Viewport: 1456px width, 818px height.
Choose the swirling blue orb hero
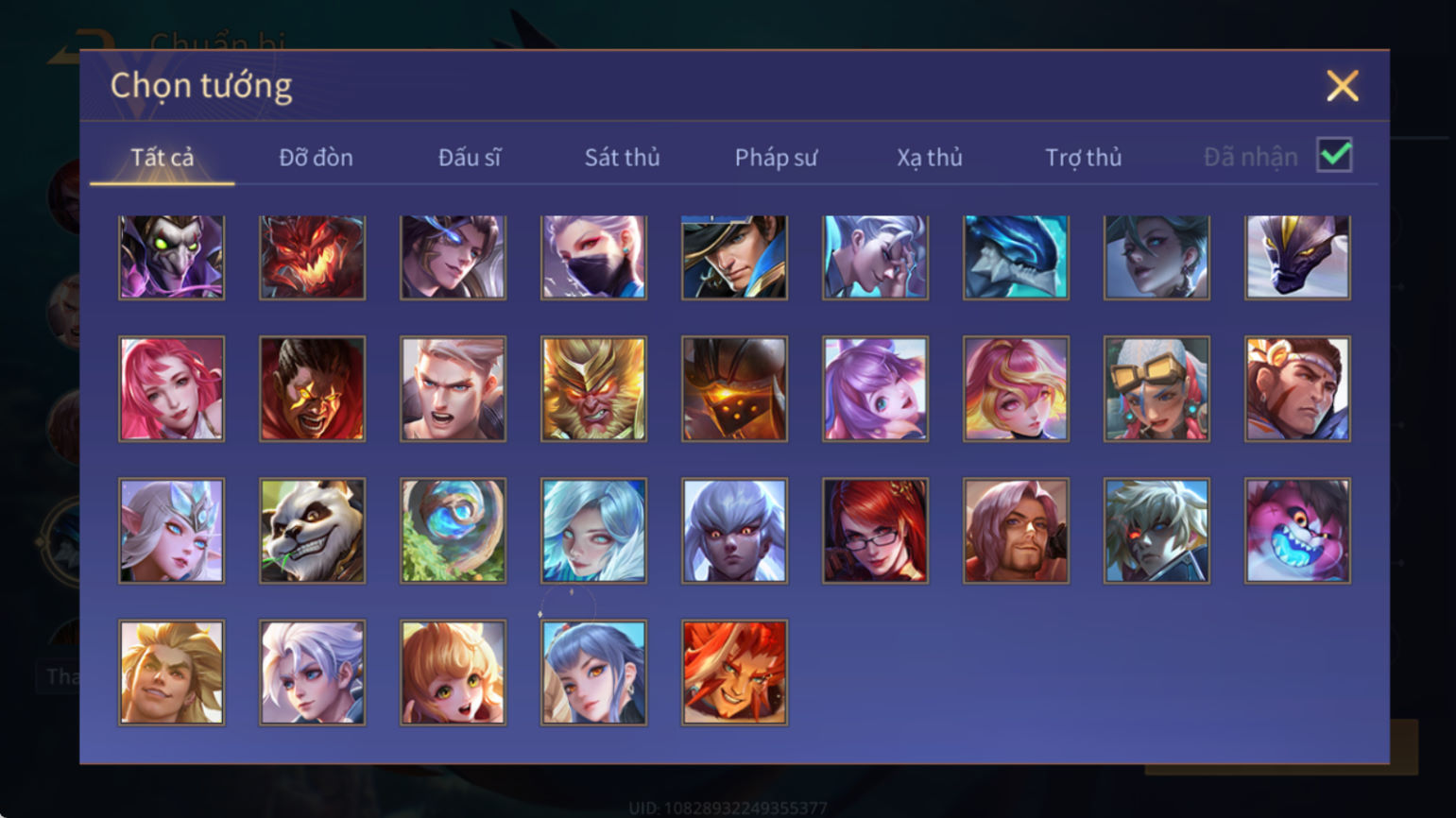[453, 530]
